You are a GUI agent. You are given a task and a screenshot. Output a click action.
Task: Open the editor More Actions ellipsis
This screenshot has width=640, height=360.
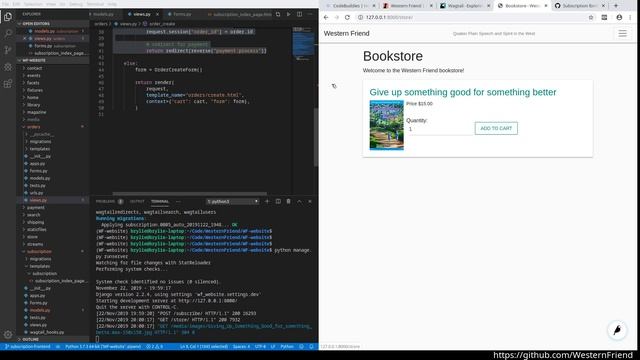(x=310, y=14)
